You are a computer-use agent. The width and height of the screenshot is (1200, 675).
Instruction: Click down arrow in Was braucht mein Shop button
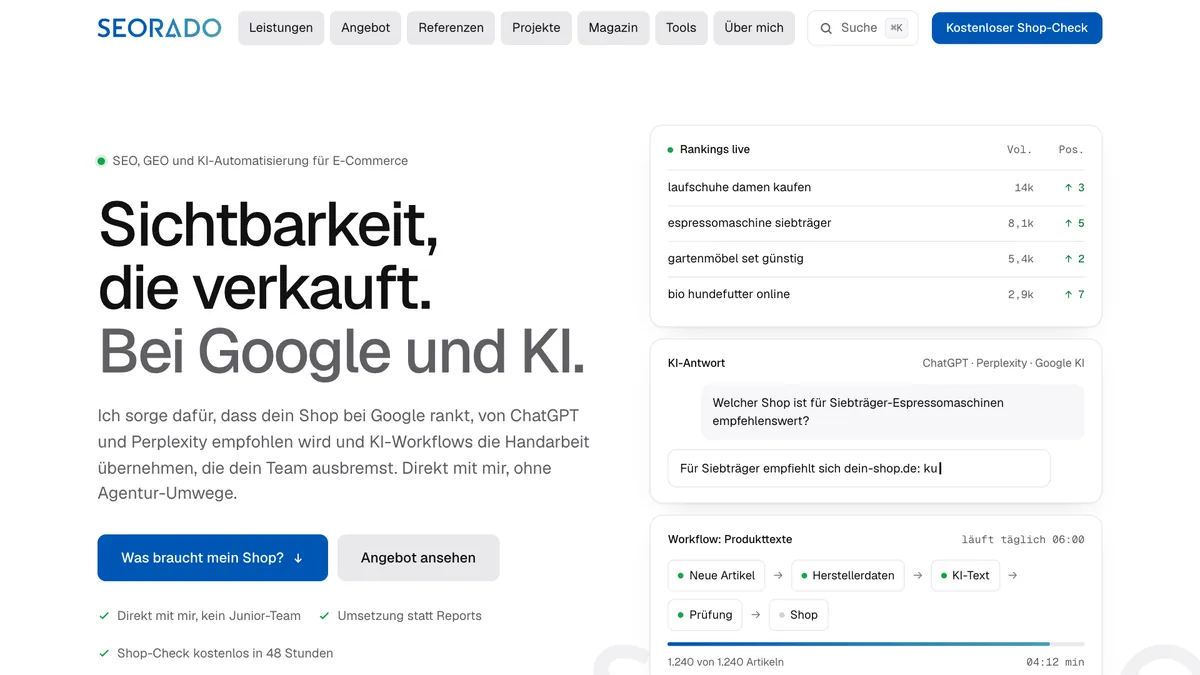pos(298,558)
